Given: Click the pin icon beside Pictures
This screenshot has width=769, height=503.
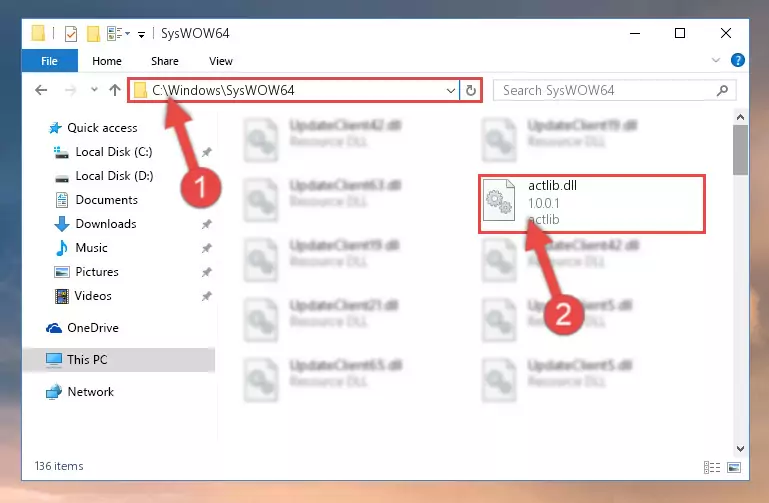Looking at the screenshot, I should [x=206, y=272].
